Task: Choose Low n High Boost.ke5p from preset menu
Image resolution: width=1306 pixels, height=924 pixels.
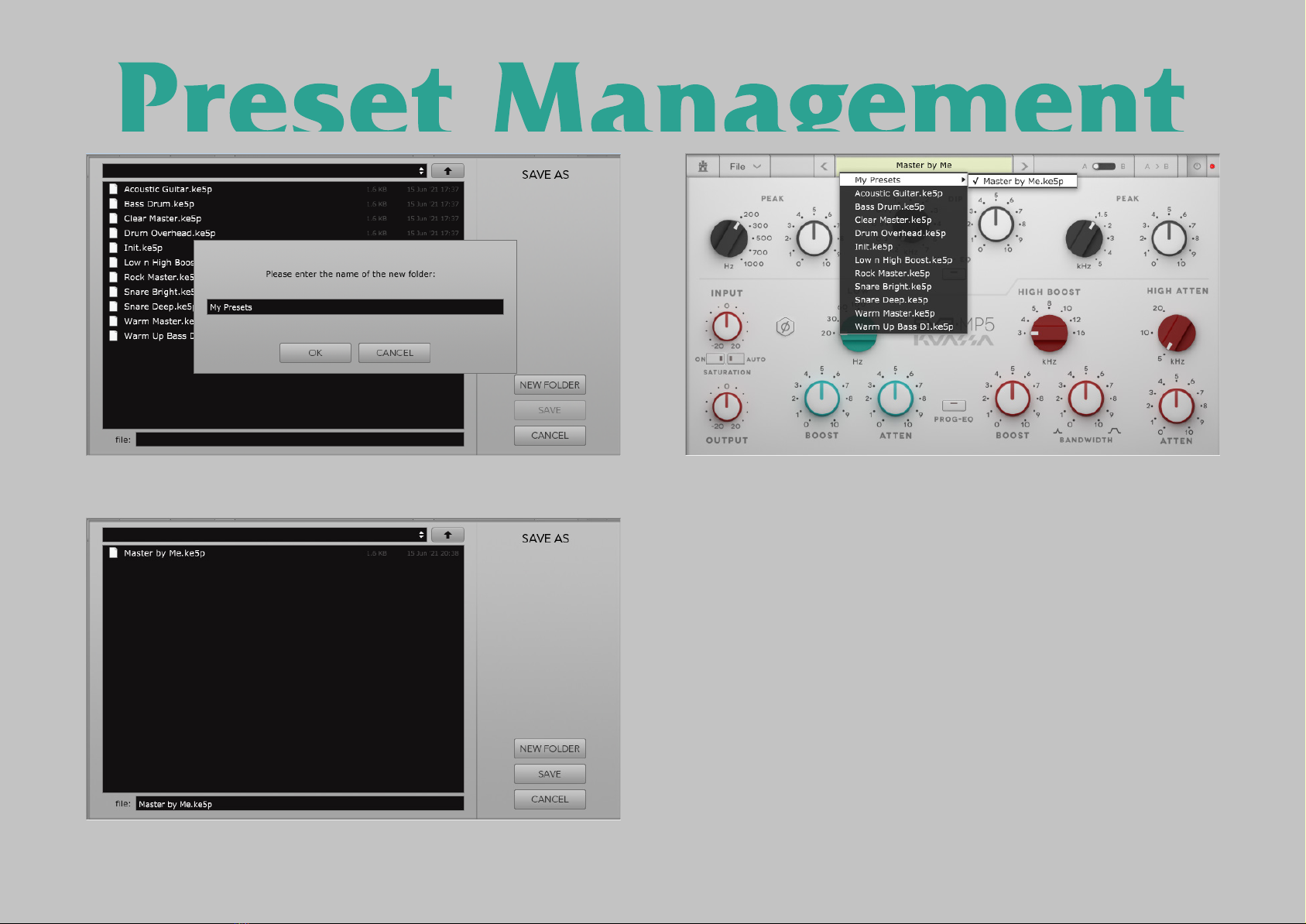Action: [903, 260]
